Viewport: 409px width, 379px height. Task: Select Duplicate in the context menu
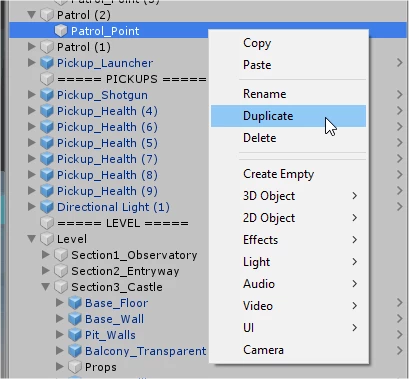[288, 116]
